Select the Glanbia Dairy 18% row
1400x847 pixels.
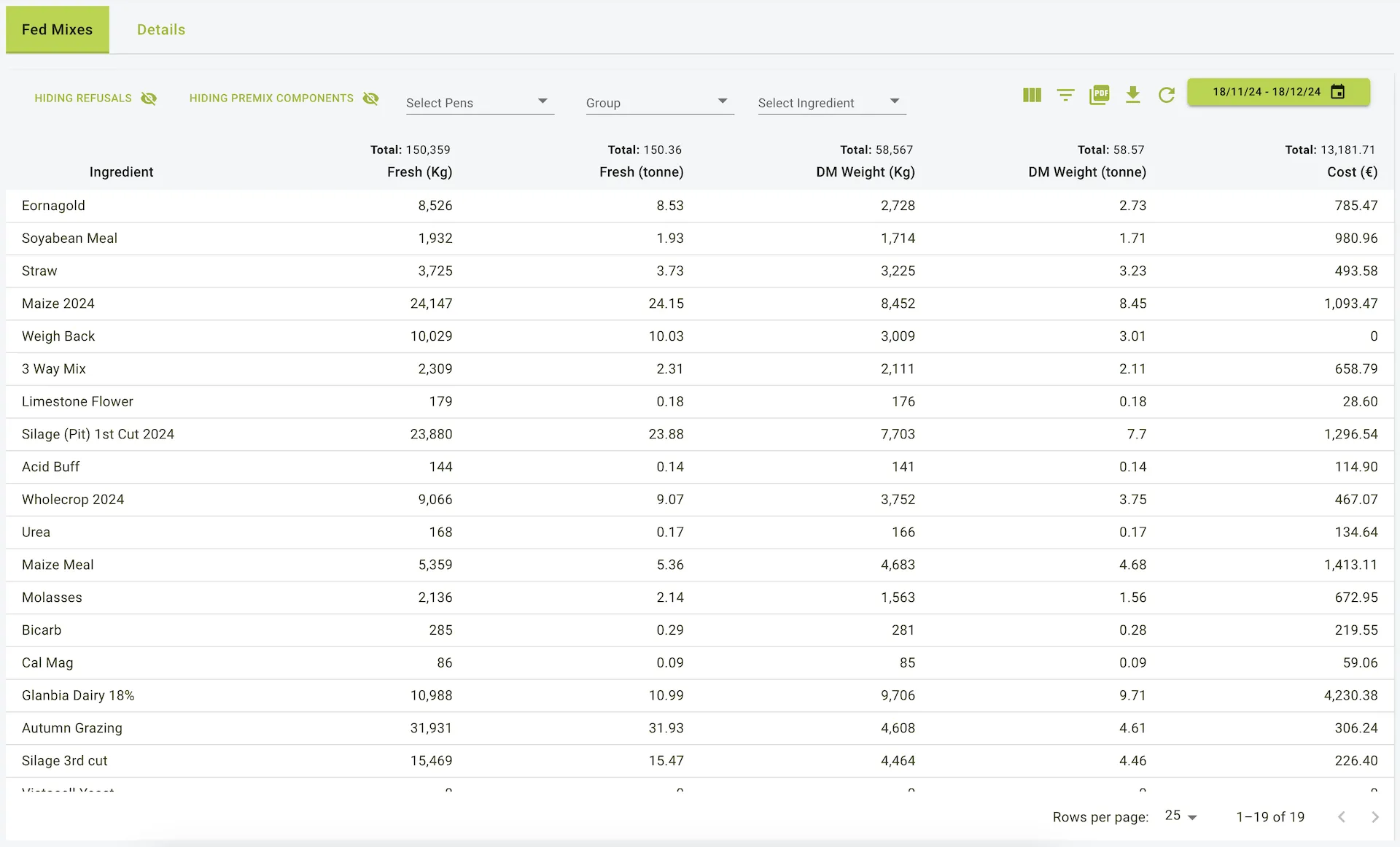(x=78, y=695)
